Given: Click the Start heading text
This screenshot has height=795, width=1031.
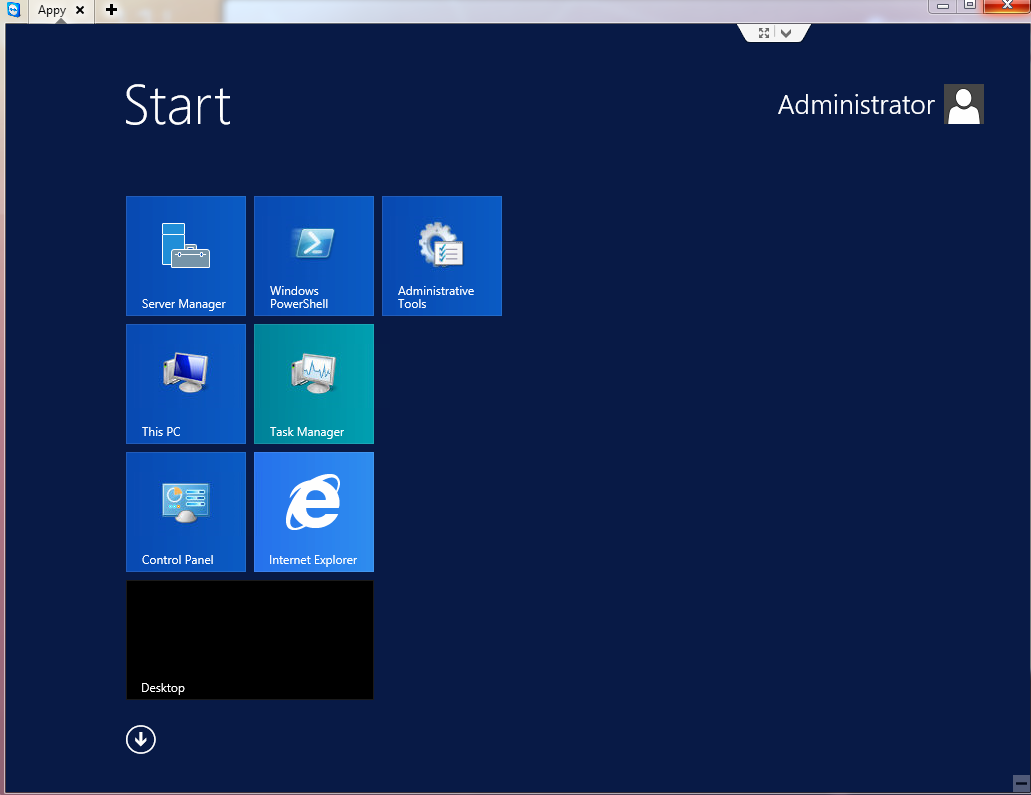Looking at the screenshot, I should tap(178, 105).
